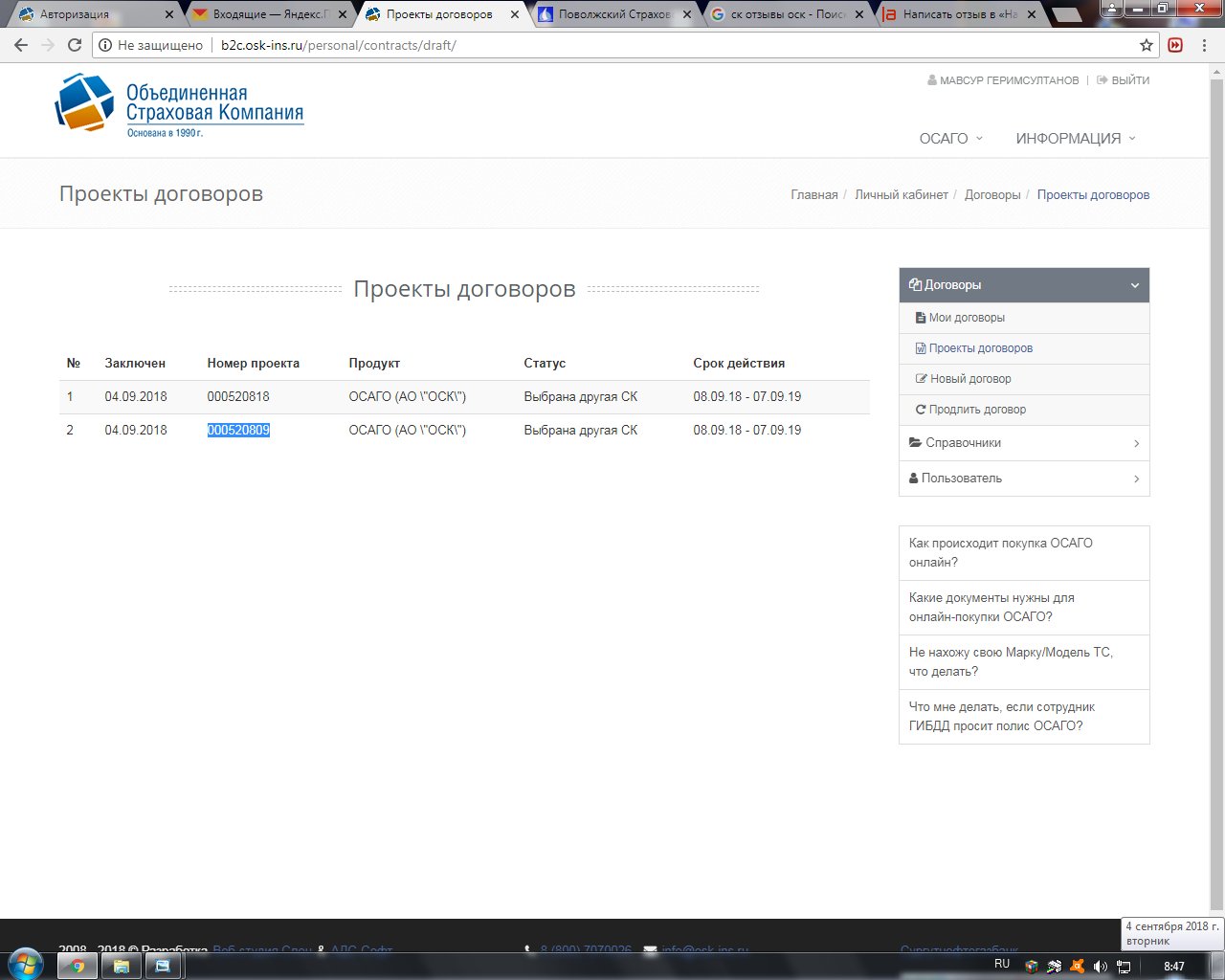Click the OSK company logo
1225x980 pixels.
pyautogui.click(x=179, y=104)
